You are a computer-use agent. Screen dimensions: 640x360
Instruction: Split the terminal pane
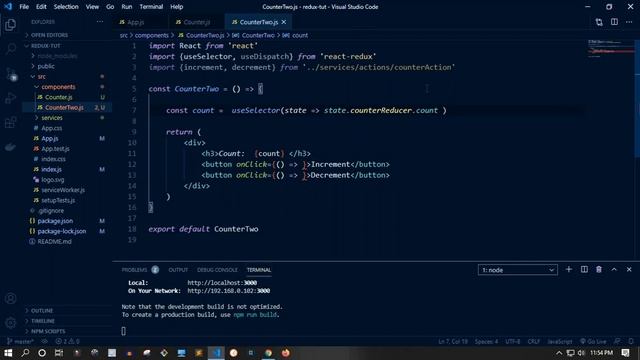click(584, 269)
